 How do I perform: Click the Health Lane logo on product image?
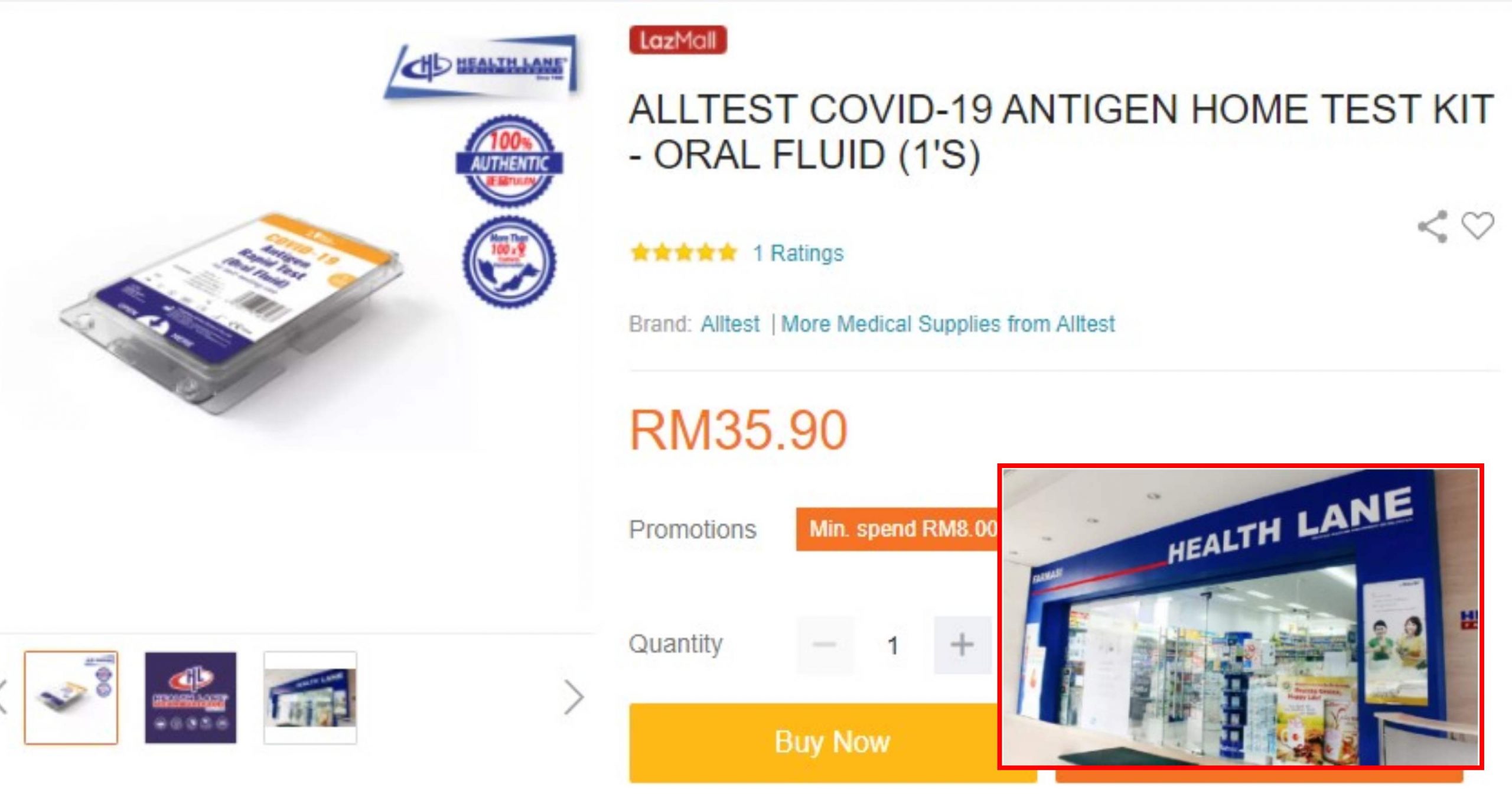pyautogui.click(x=481, y=66)
